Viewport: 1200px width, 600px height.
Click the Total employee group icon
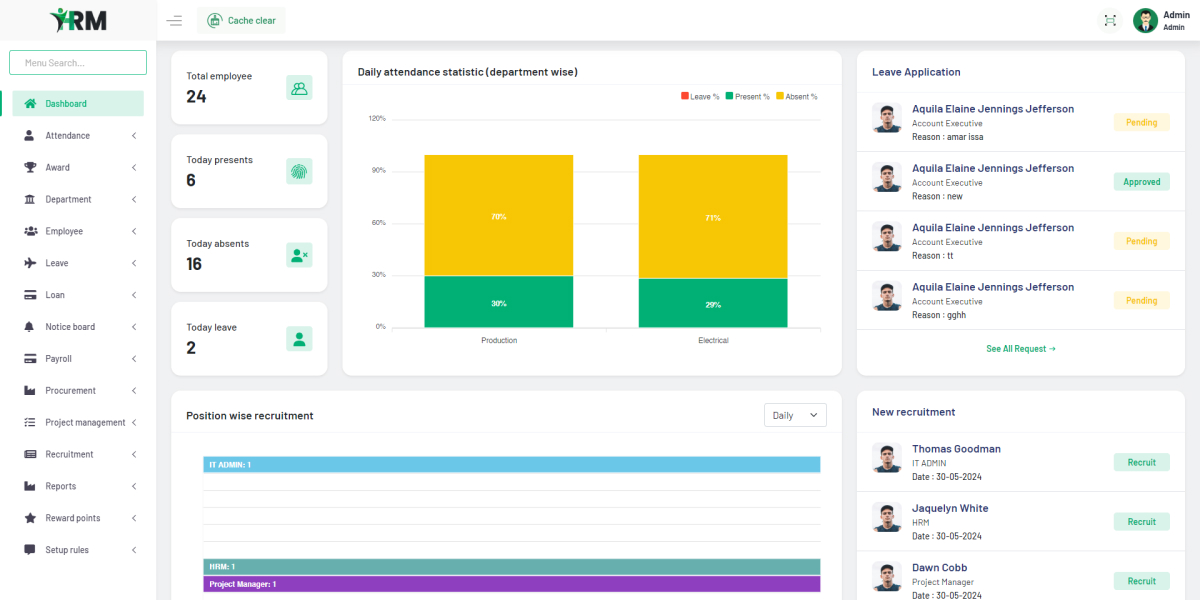[x=299, y=87]
